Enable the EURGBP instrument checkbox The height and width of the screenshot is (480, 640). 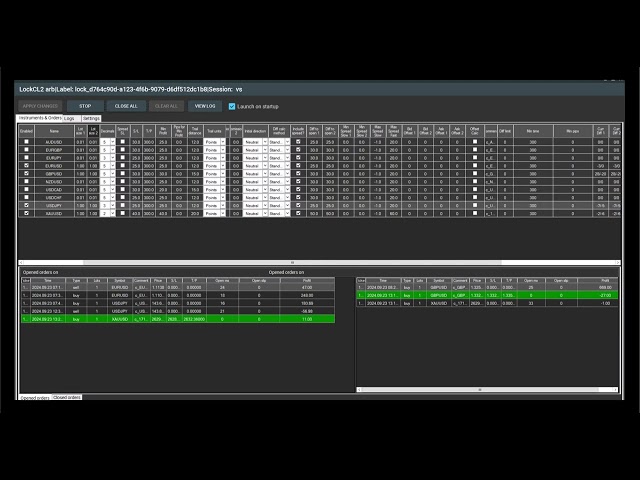click(x=27, y=149)
